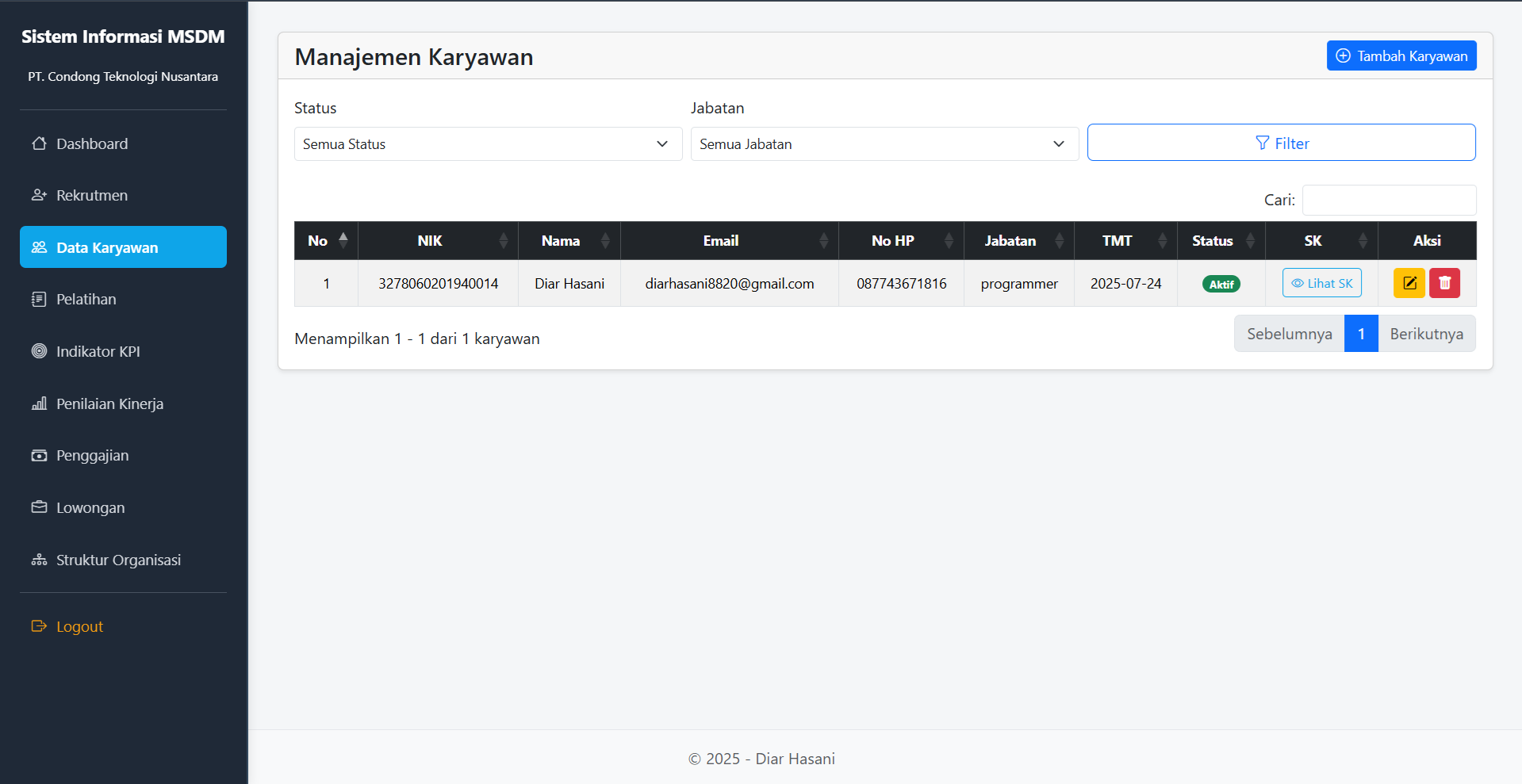
Task: Click the red delete trash icon
Action: pos(1444,283)
